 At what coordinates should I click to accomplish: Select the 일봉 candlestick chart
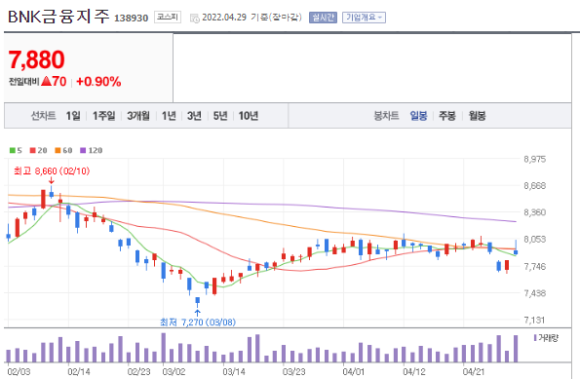click(x=418, y=116)
